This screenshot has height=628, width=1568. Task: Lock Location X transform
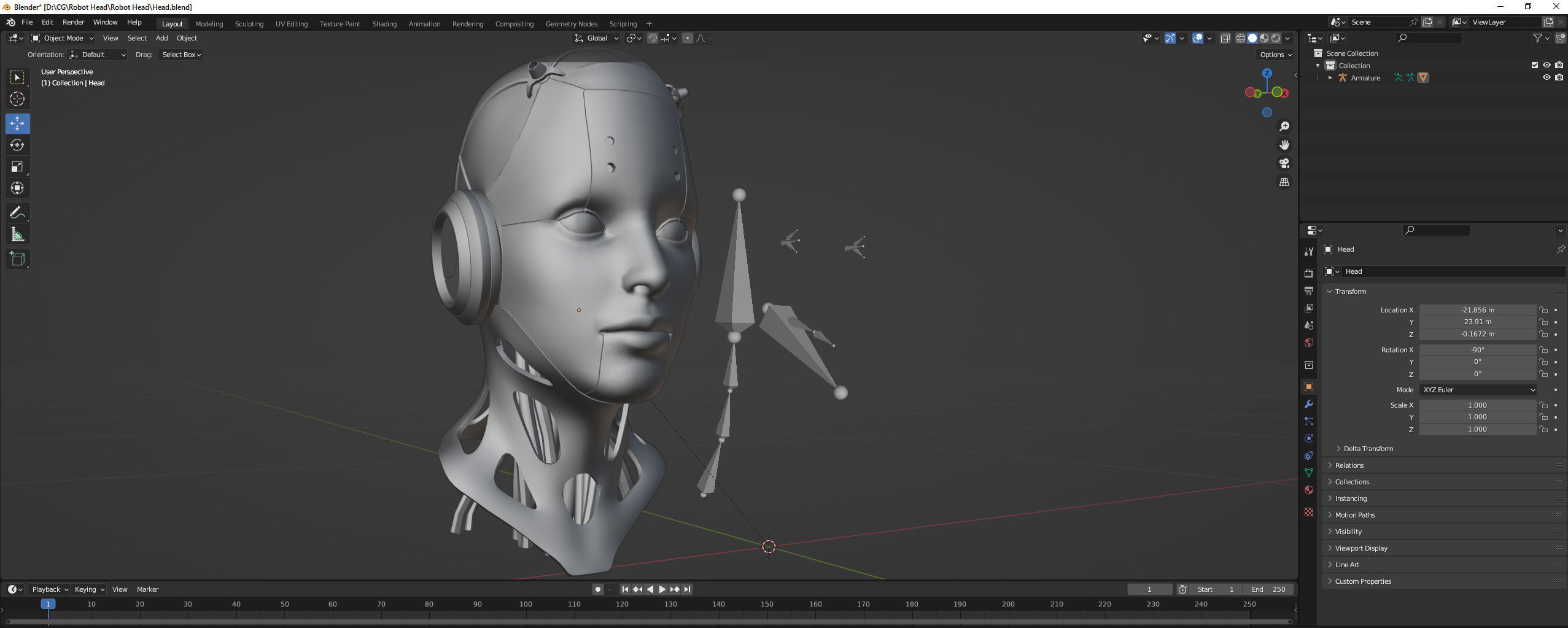pos(1543,310)
